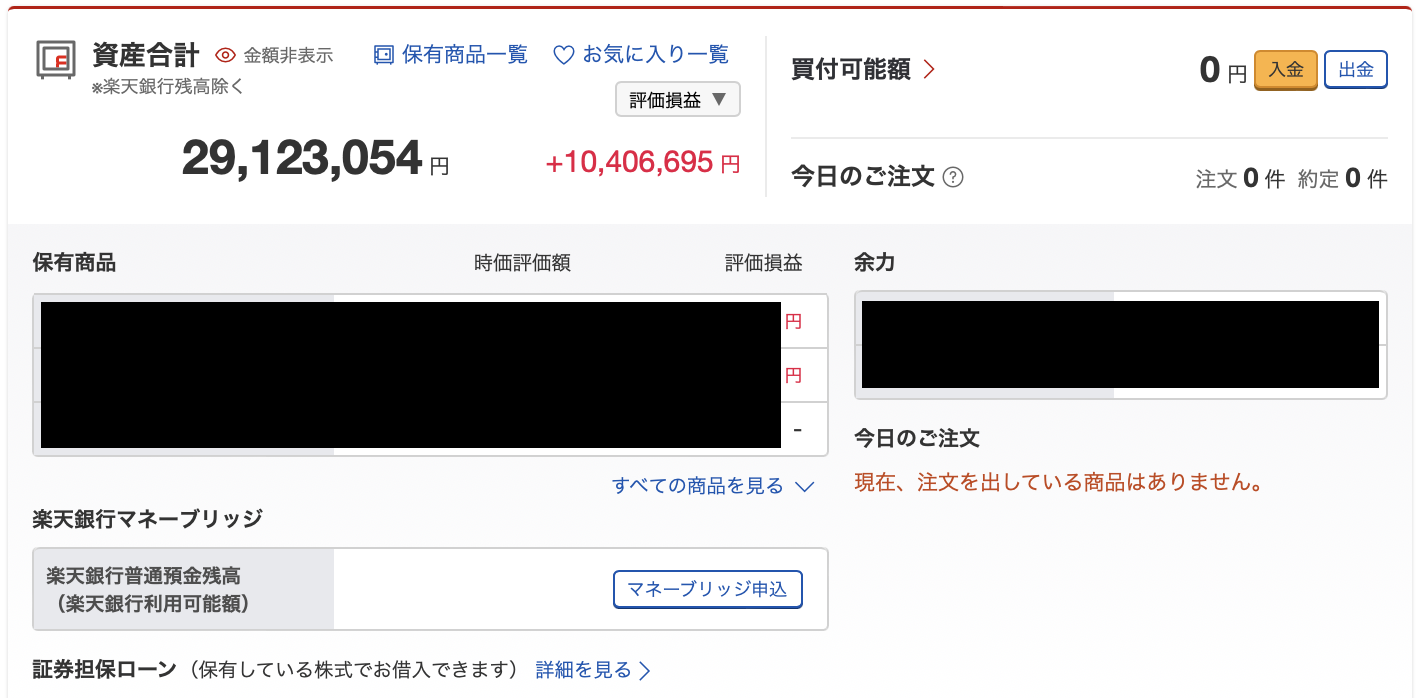Viewport: 1420px width, 698px height.
Task: Click the 時価評価額 column header
Action: pos(522,263)
